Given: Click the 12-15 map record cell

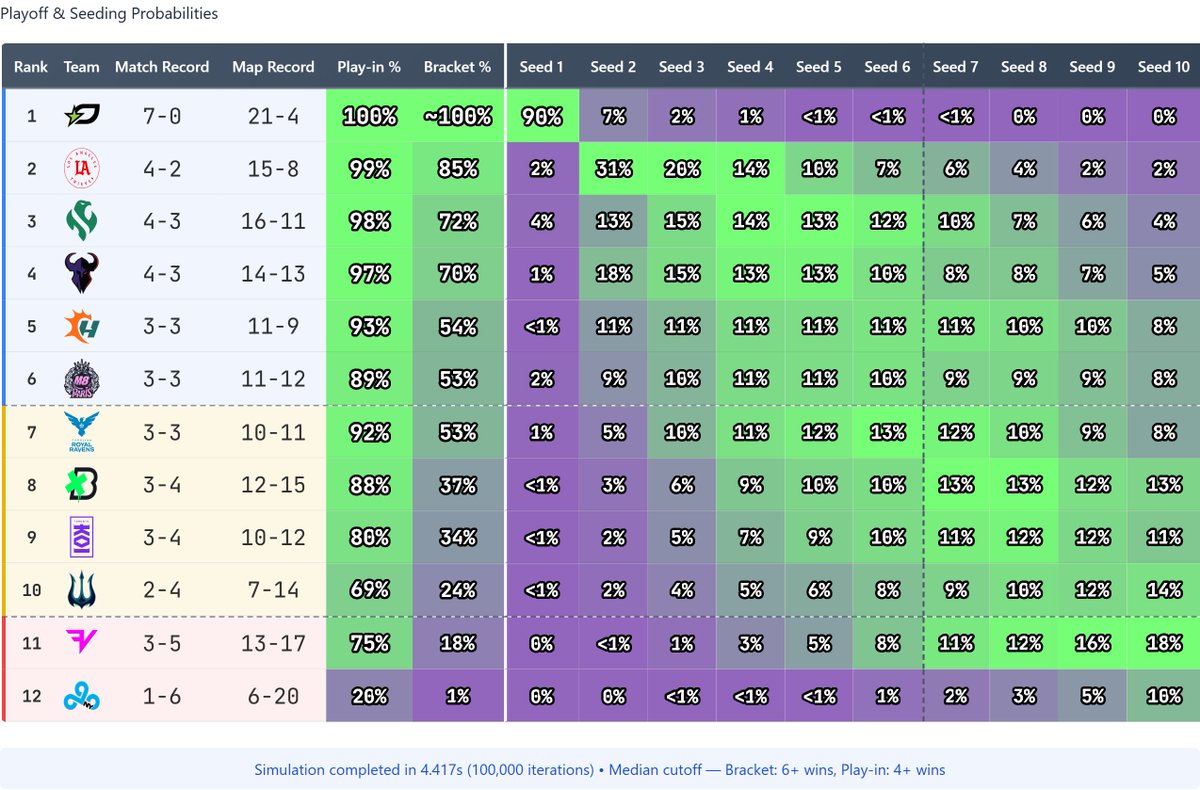Looking at the screenshot, I should (x=273, y=484).
